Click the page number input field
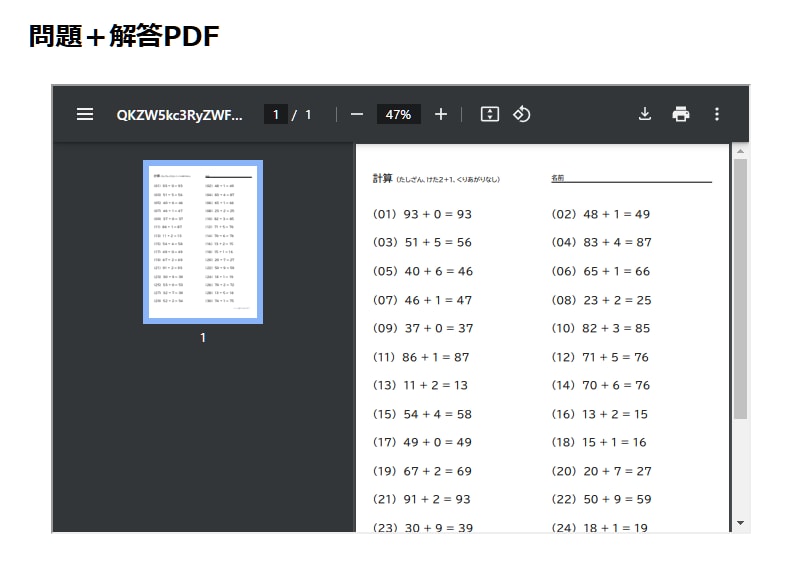The height and width of the screenshot is (564, 794). pyautogui.click(x=276, y=114)
